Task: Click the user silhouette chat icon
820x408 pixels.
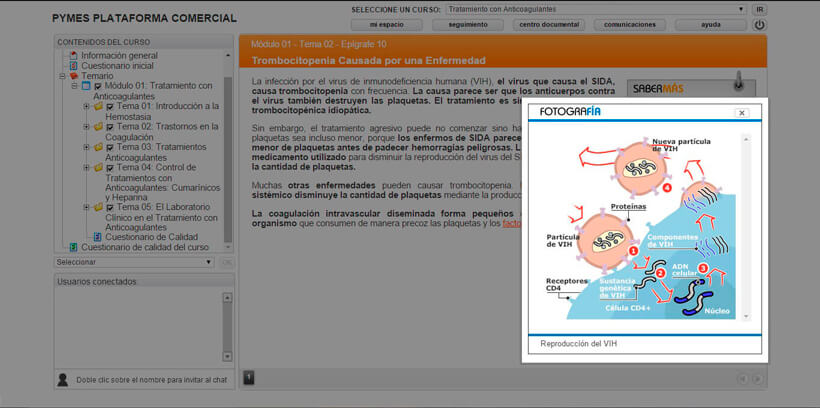Action: [63, 380]
